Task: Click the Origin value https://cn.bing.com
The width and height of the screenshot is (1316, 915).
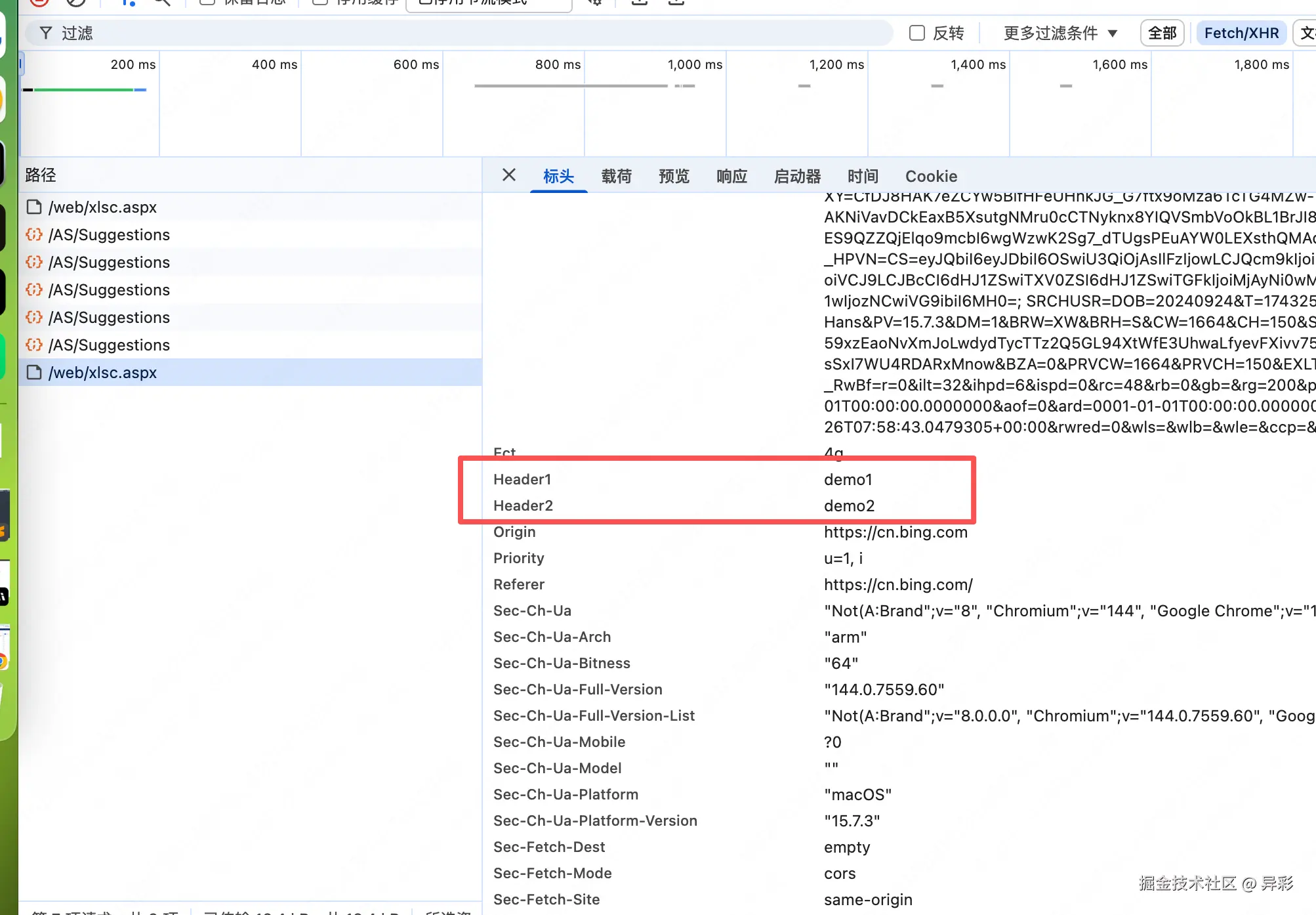Action: (895, 532)
